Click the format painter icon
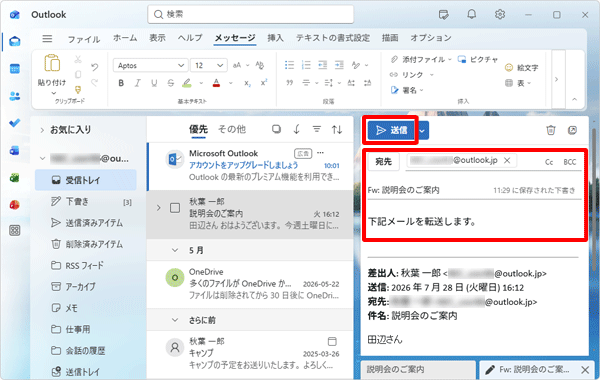The height and width of the screenshot is (380, 600). tap(78, 90)
